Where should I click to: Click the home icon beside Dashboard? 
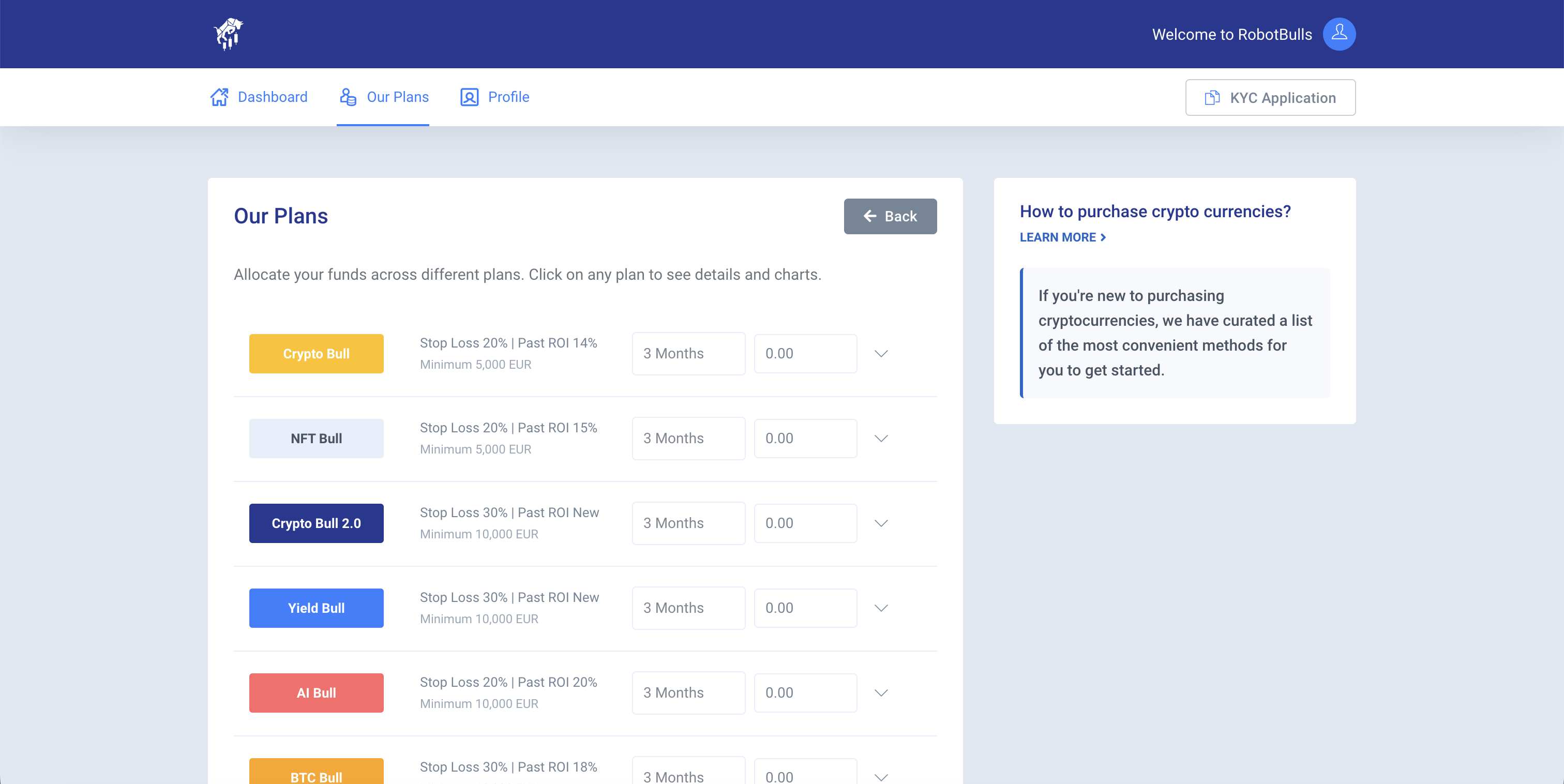click(x=220, y=97)
